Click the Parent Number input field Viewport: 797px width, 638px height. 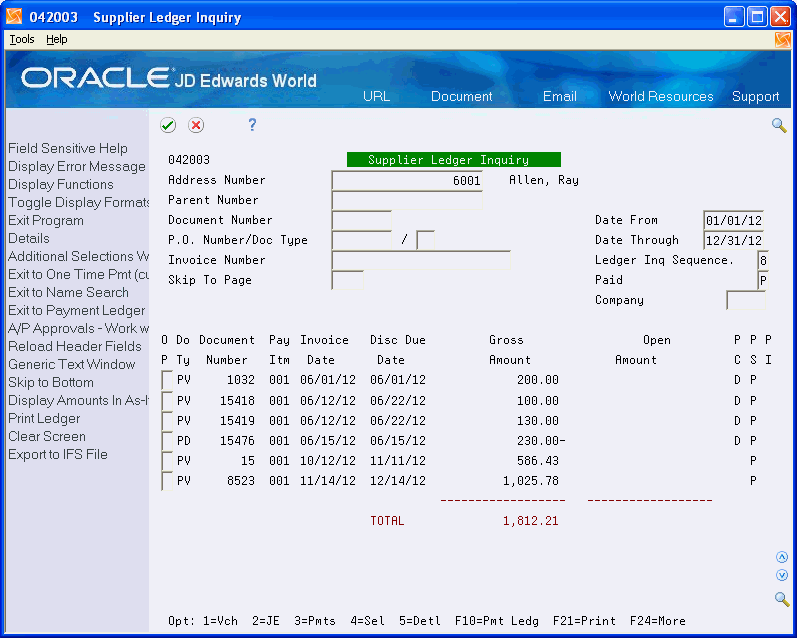(407, 200)
